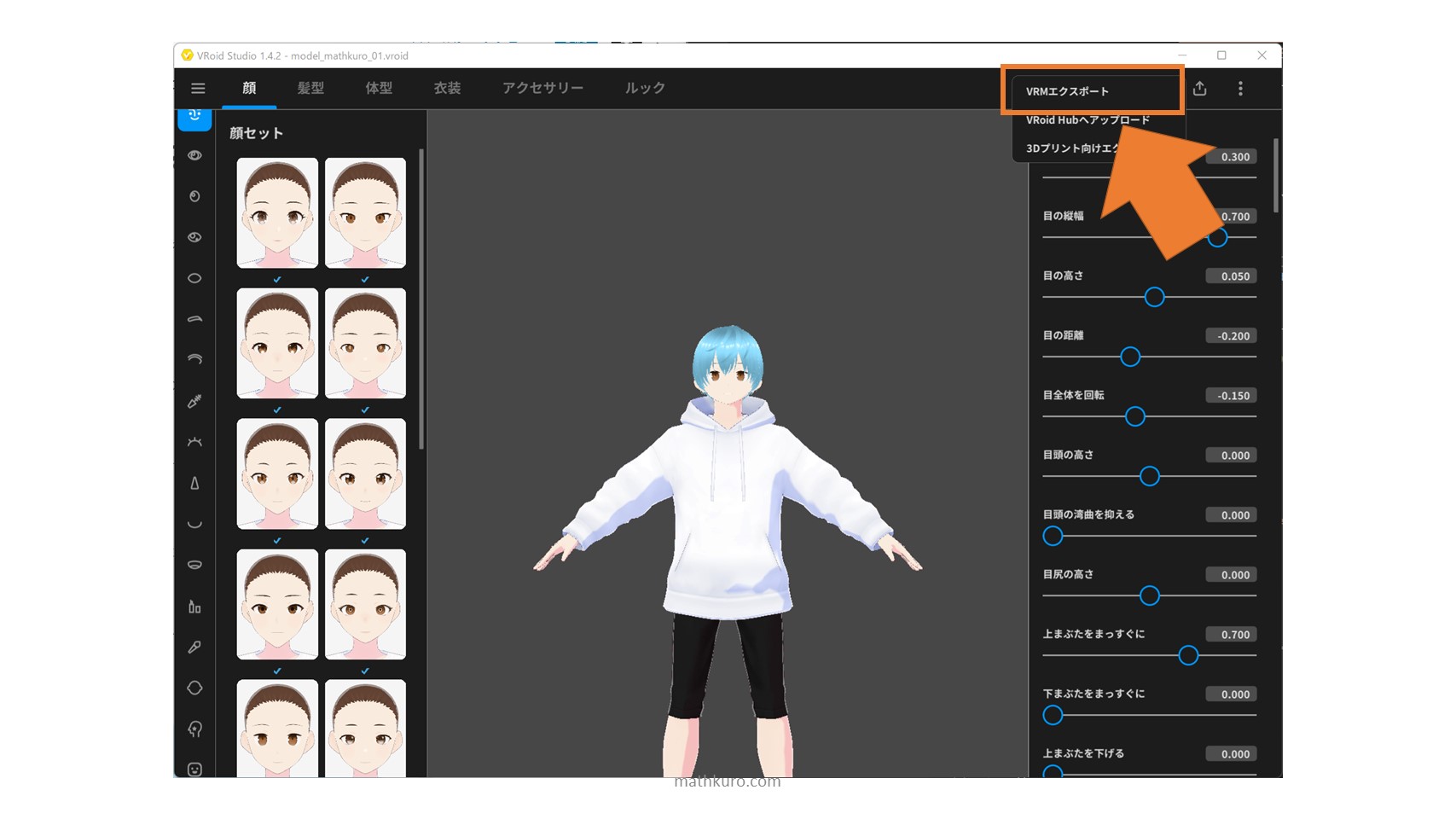Image resolution: width=1456 pixels, height=819 pixels.
Task: Select the first face preset with dark eyes
Action: click(277, 212)
